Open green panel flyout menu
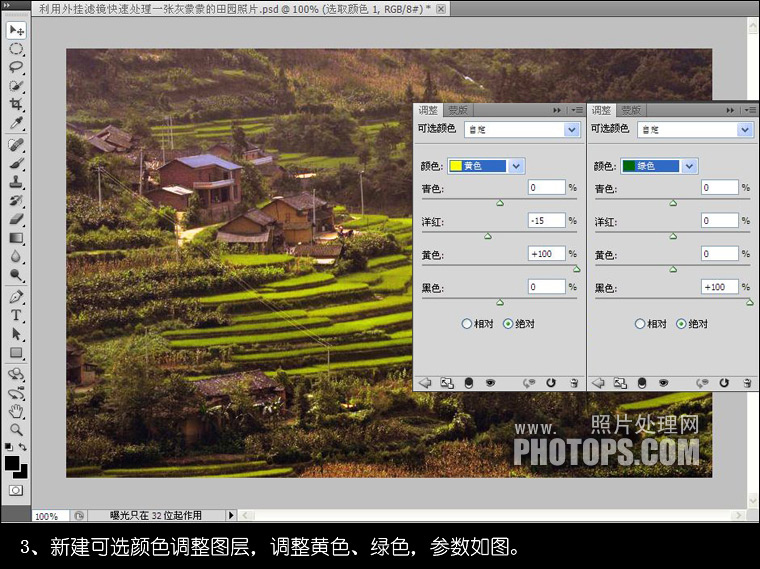 point(750,111)
